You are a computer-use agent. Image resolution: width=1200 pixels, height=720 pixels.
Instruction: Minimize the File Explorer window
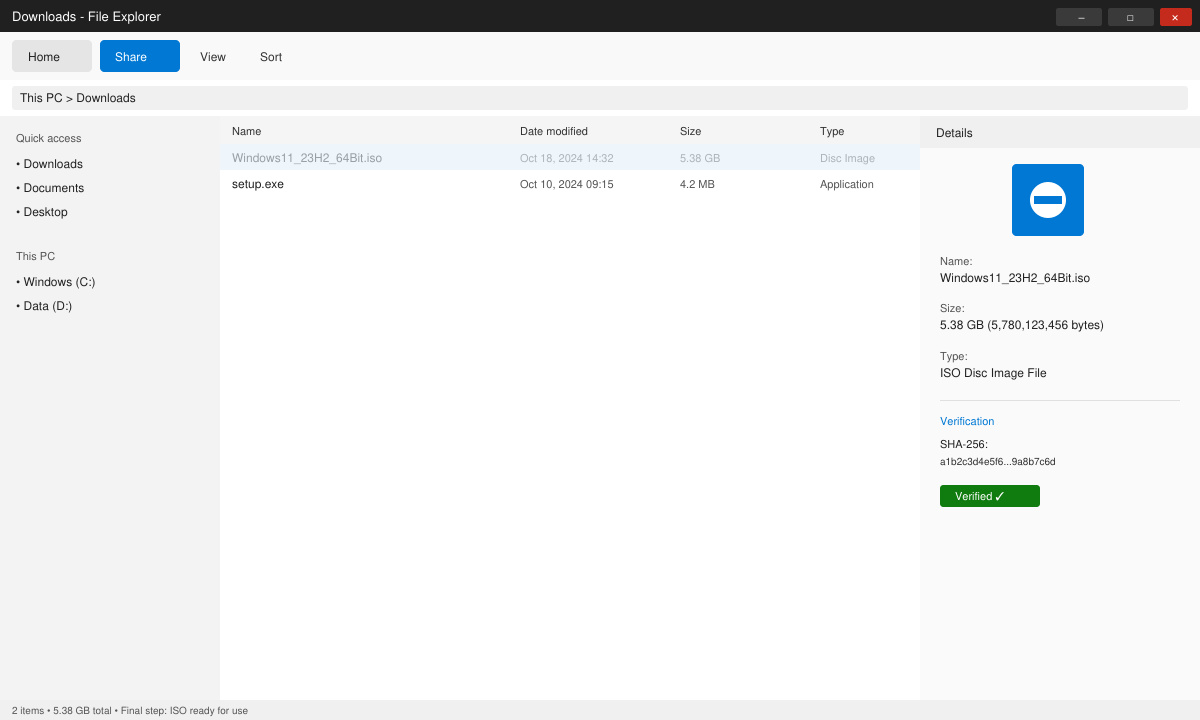click(1079, 17)
